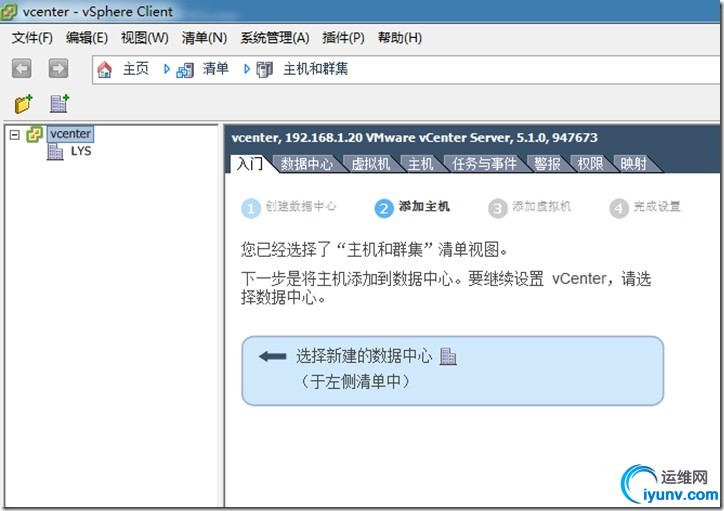Open the 文件(F) menu
724x511 pixels.
32,38
